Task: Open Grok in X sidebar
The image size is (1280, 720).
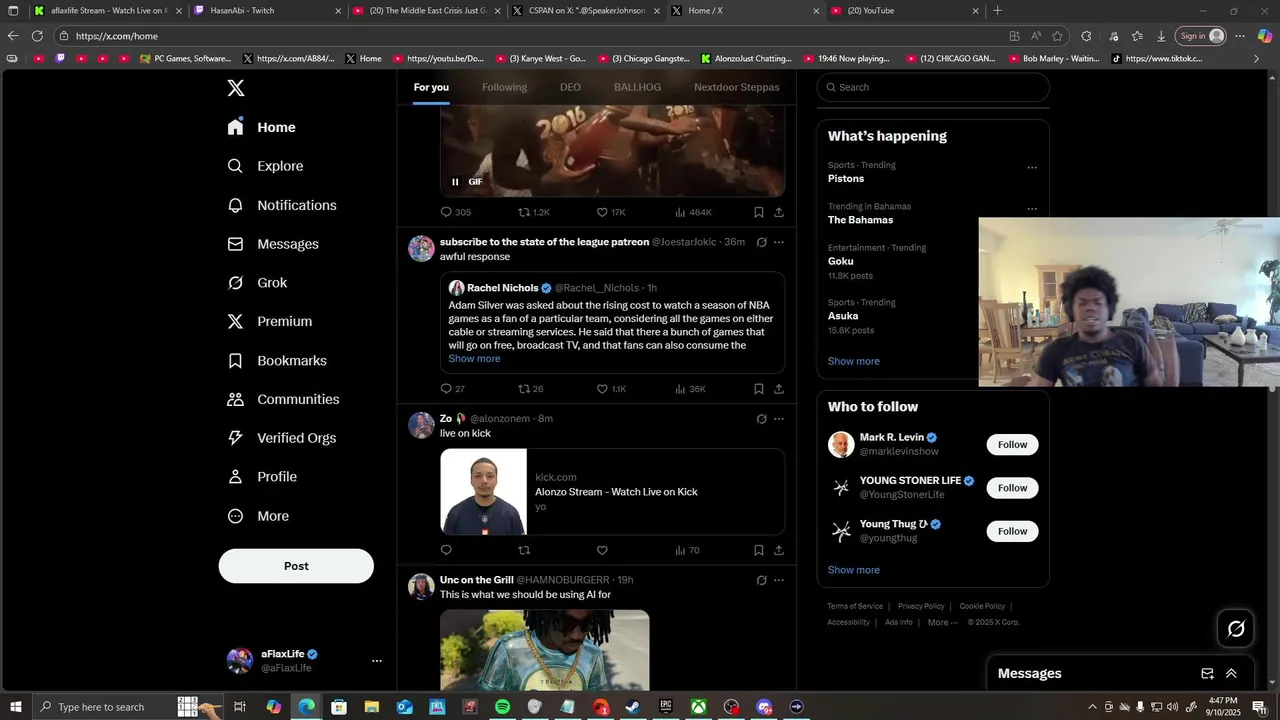Action: tap(258, 283)
